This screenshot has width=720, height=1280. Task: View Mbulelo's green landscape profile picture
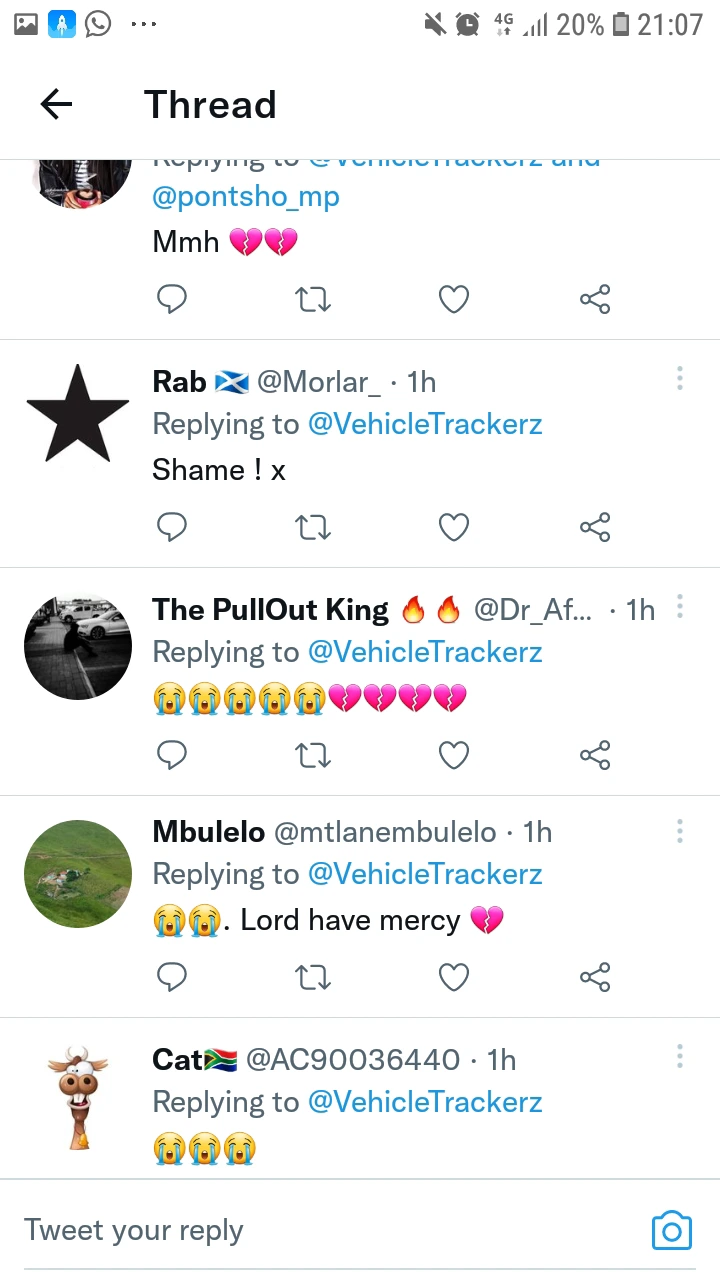(78, 874)
